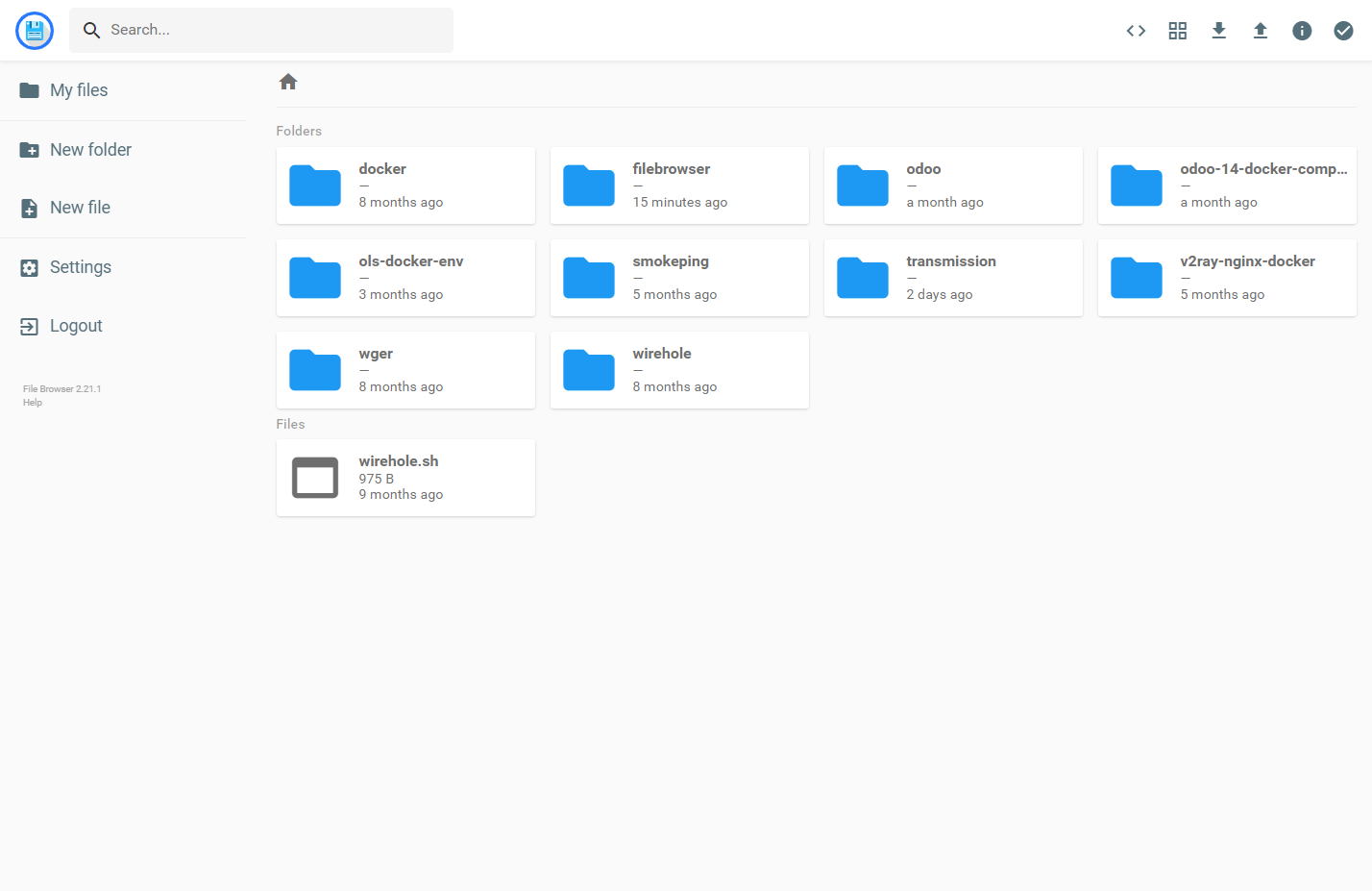Image resolution: width=1372 pixels, height=891 pixels.
Task: Click the odoo folder icon
Action: (863, 186)
